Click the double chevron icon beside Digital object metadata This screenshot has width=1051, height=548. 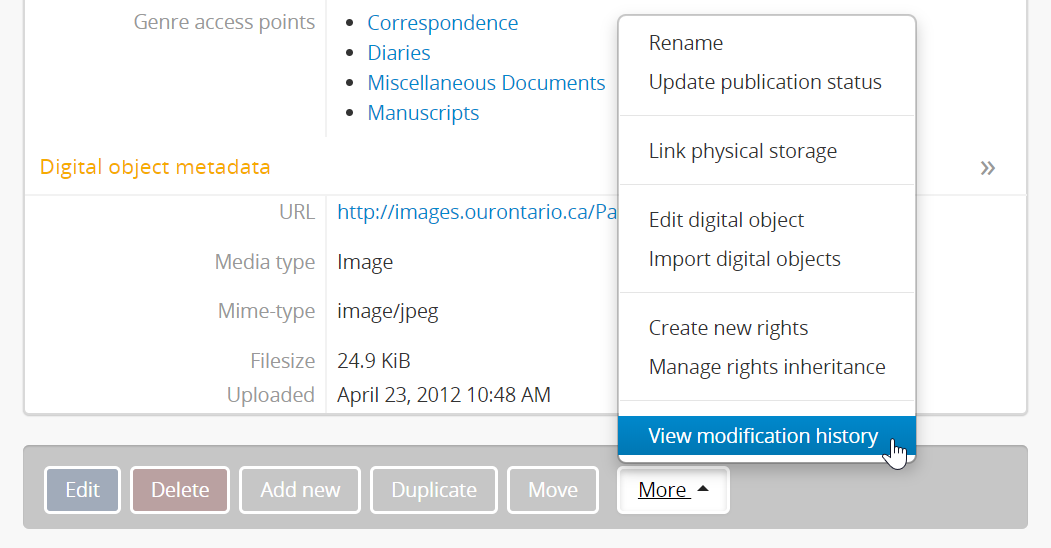pyautogui.click(x=987, y=168)
